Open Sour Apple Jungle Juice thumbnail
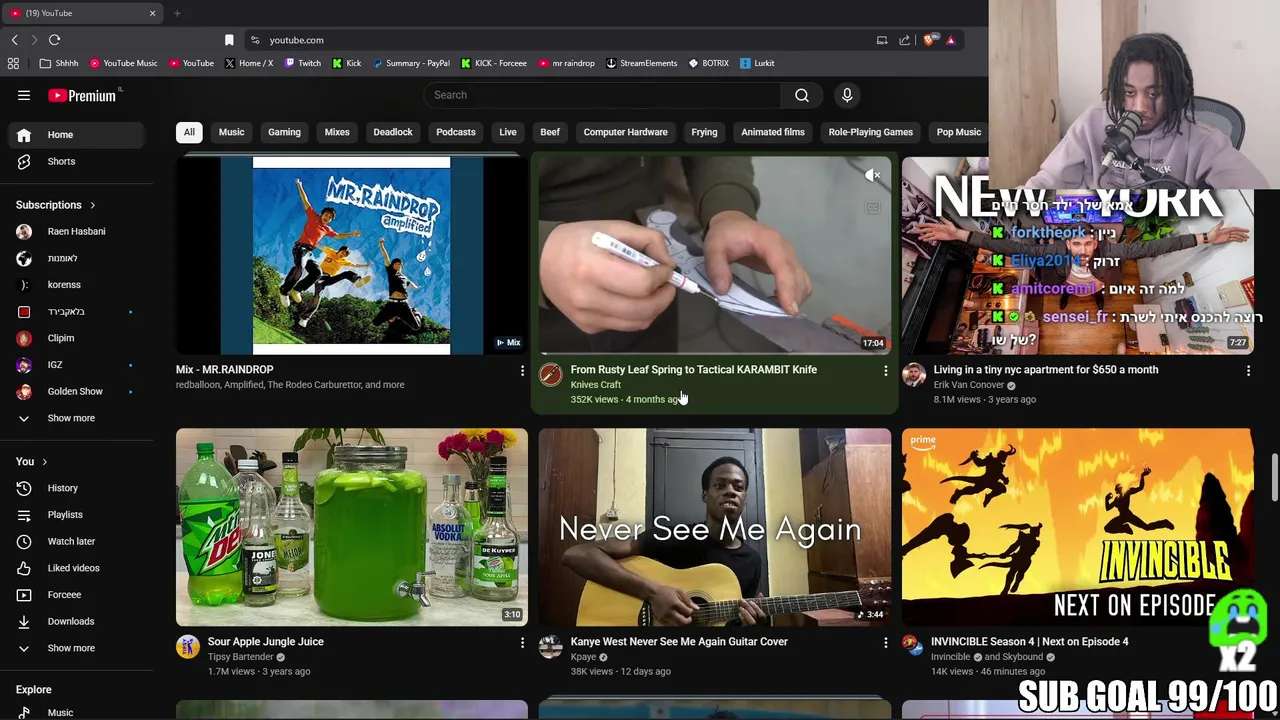This screenshot has width=1280, height=720. point(352,527)
